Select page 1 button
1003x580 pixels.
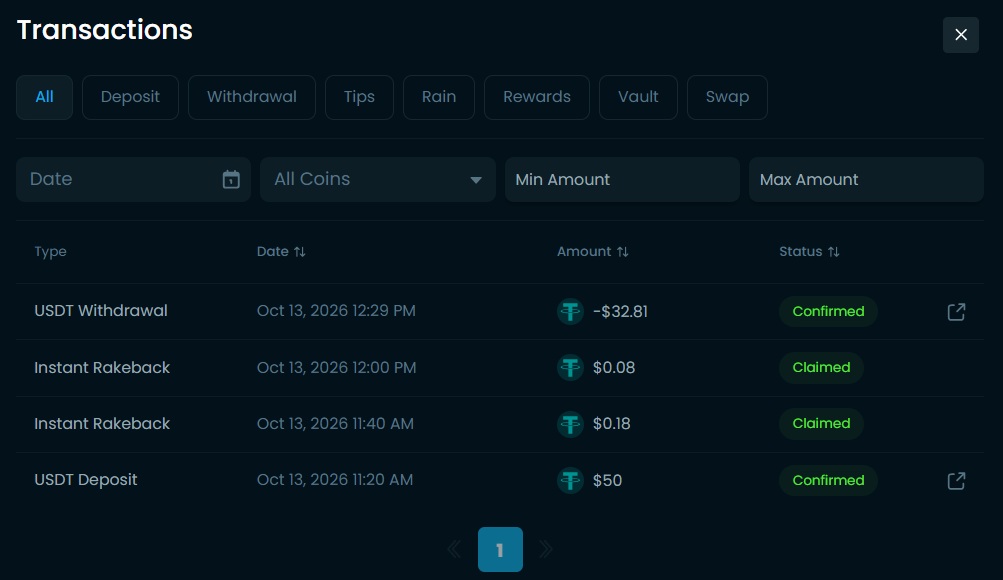[x=500, y=549]
